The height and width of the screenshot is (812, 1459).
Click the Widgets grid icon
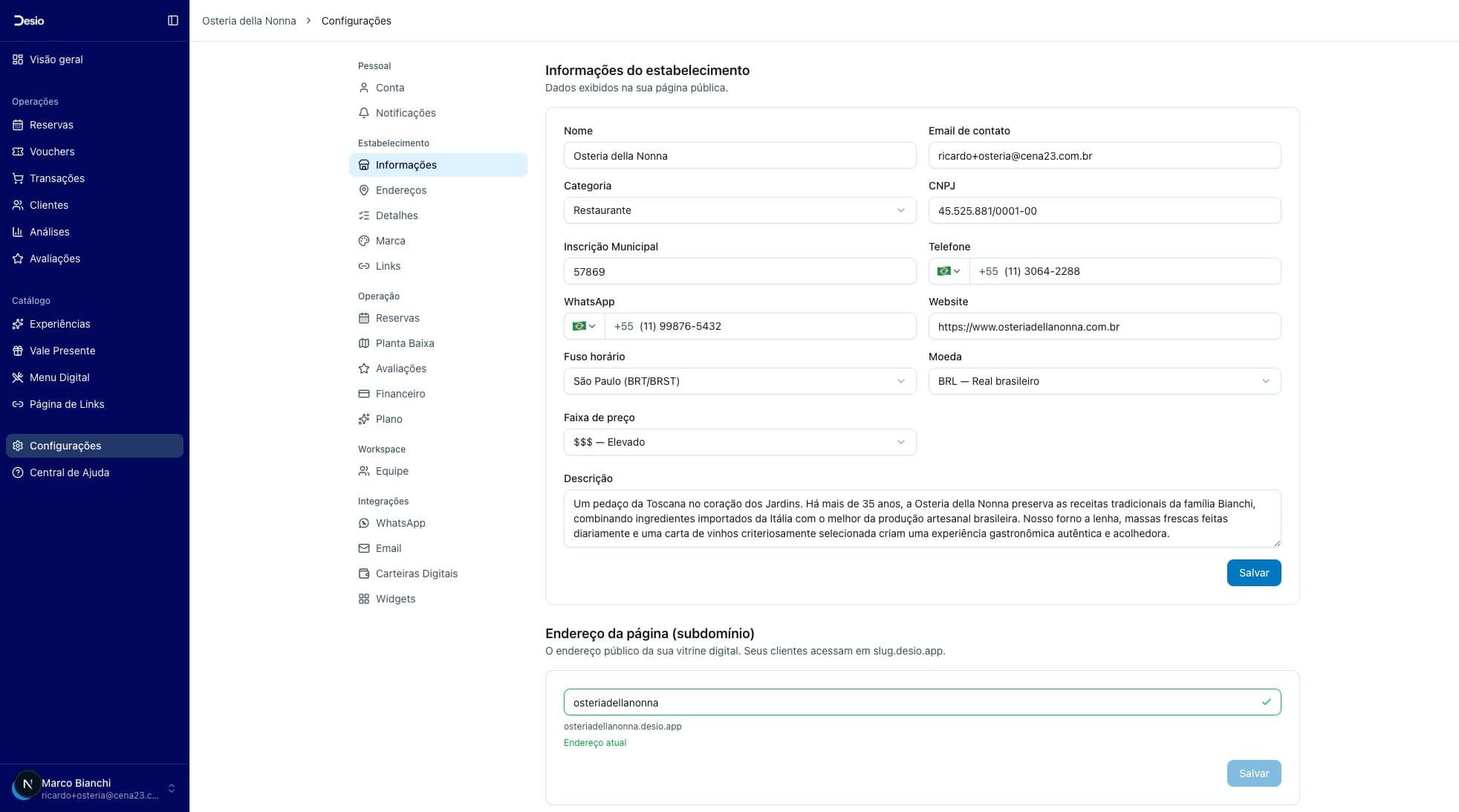coord(364,599)
